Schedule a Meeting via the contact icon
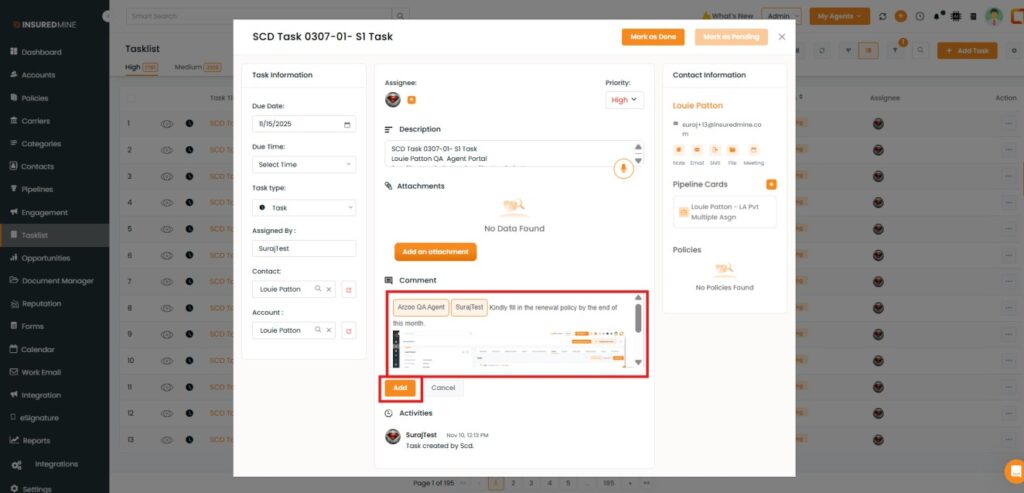1024x493 pixels. pyautogui.click(x=753, y=150)
